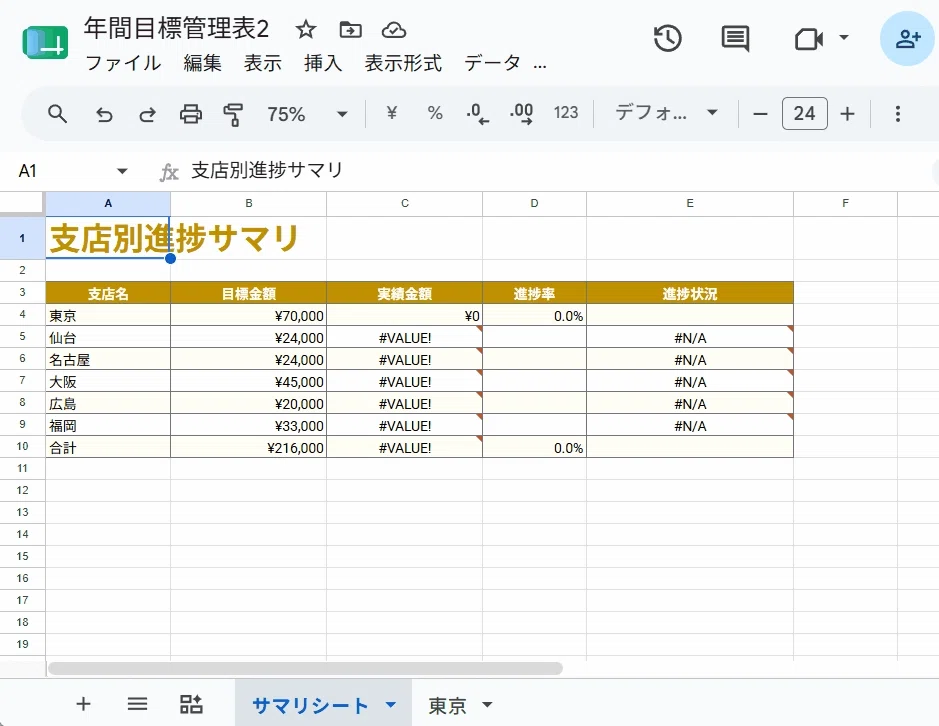This screenshot has width=939, height=726.
Task: Click the formula bar text 支店別進捗サマリ
Action: 266,171
